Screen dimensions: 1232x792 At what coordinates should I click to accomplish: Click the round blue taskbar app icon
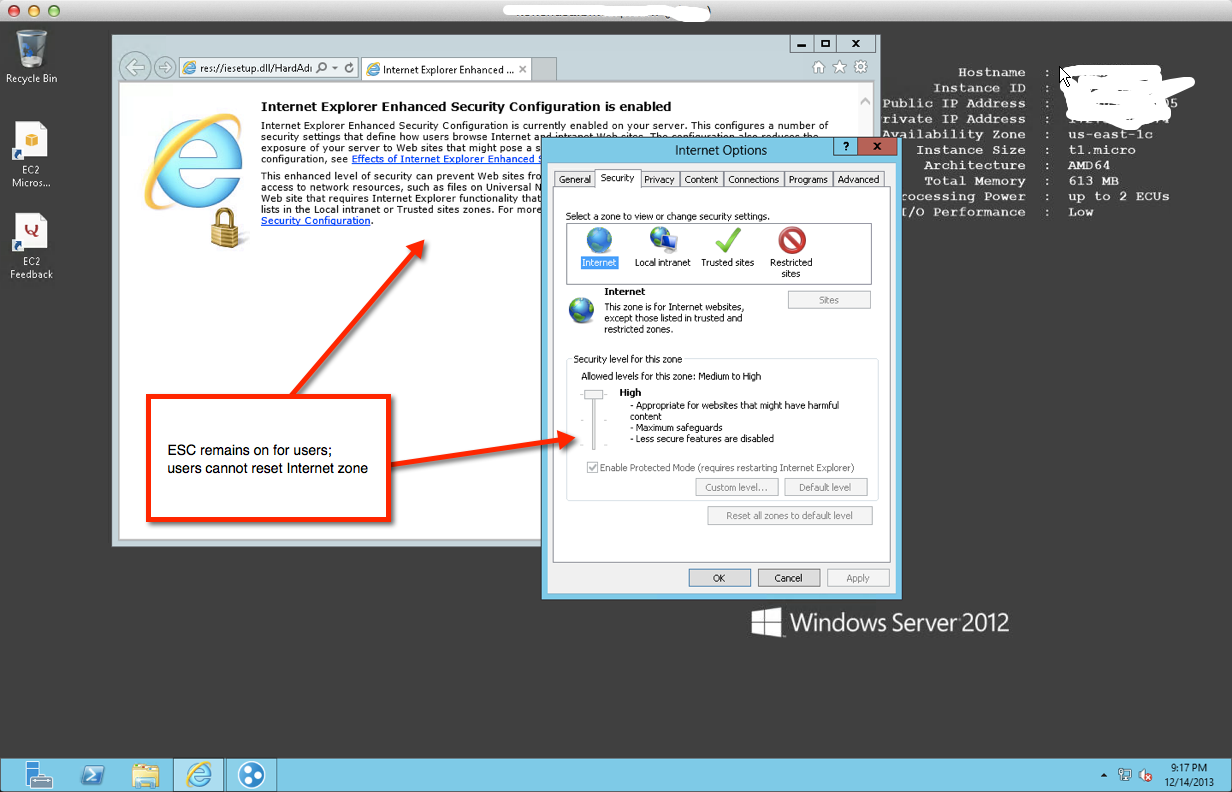[x=252, y=775]
